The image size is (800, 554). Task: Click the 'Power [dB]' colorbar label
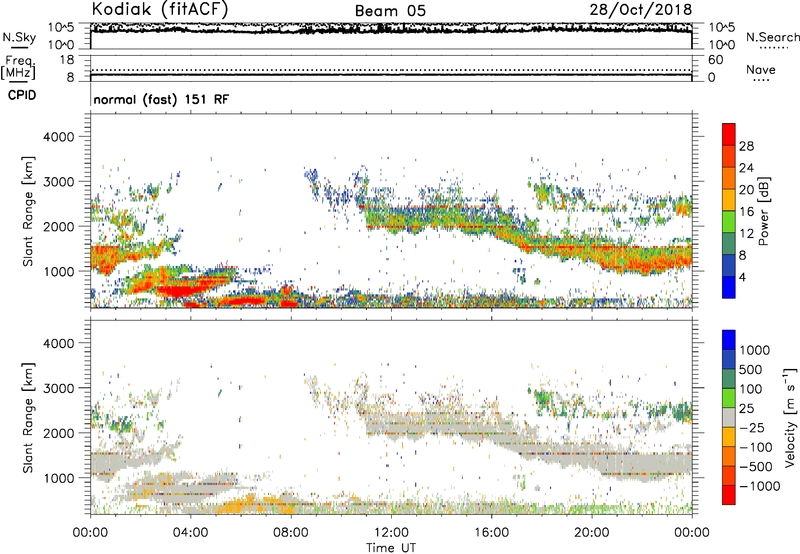[764, 211]
